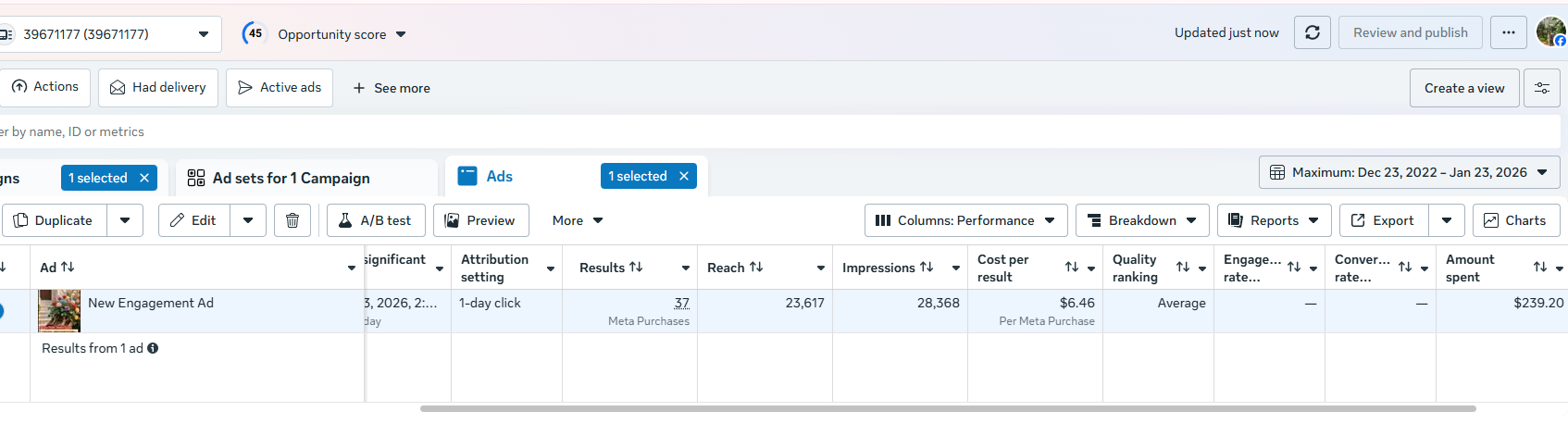
Task: Open the More menu
Action: point(578,220)
